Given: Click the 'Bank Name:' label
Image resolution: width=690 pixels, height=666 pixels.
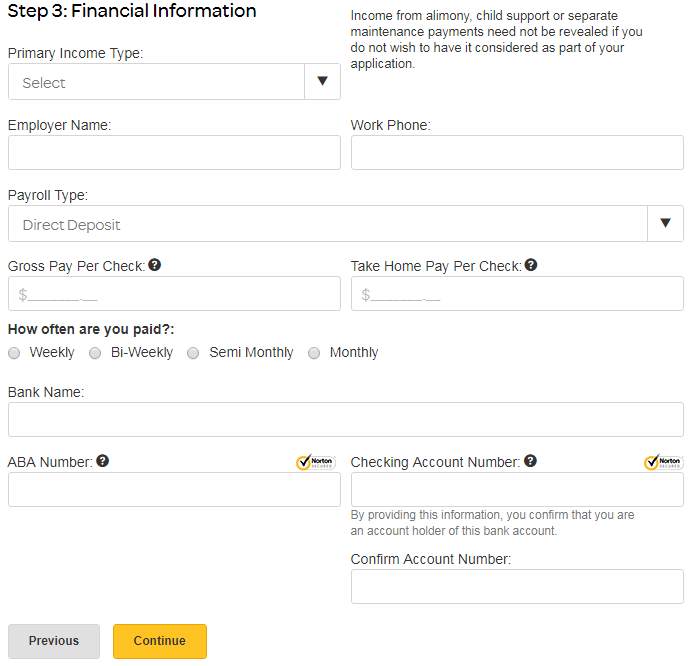Looking at the screenshot, I should point(46,392).
